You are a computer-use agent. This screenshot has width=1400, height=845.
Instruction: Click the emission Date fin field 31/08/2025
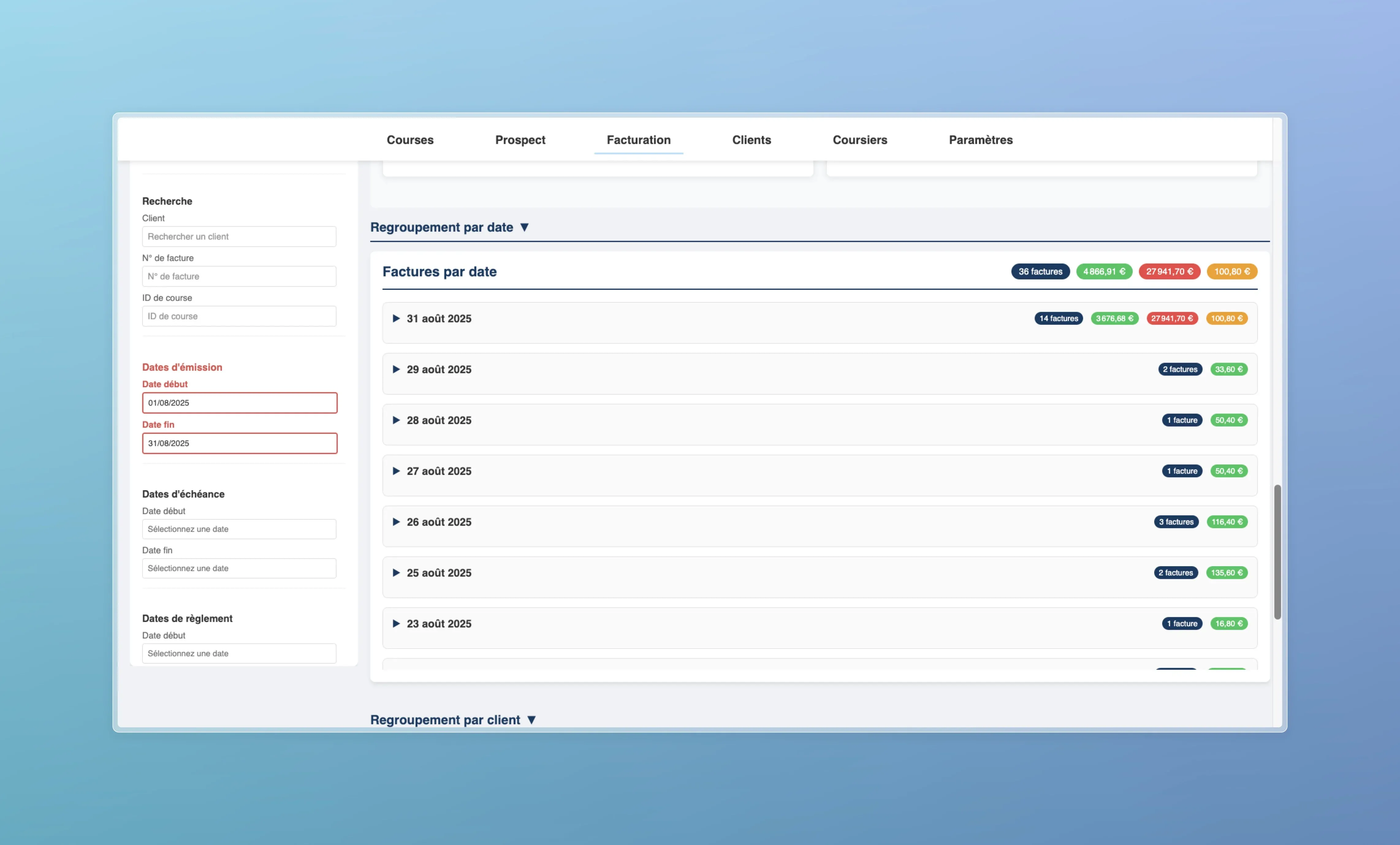[239, 443]
